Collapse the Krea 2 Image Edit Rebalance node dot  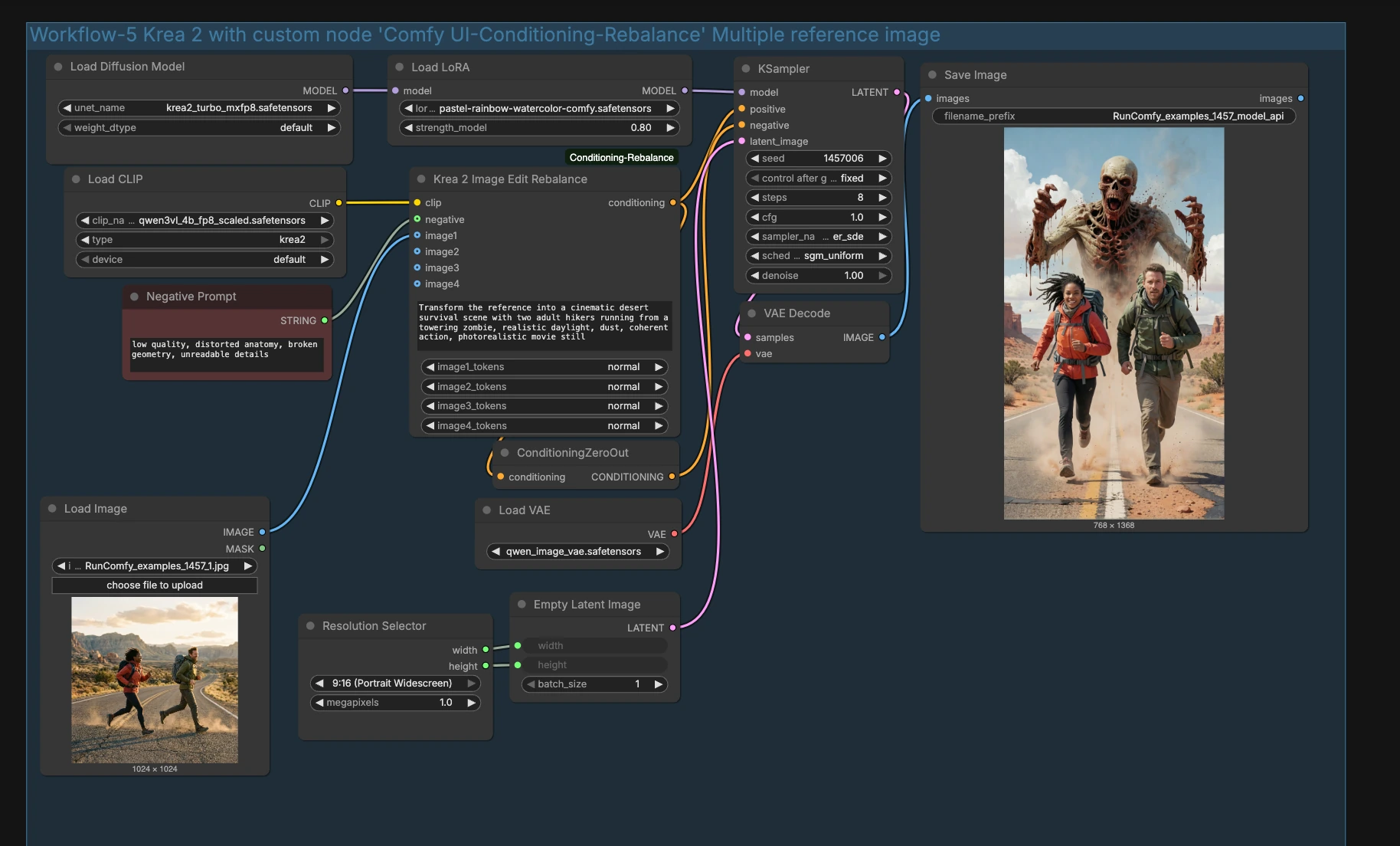(x=421, y=179)
